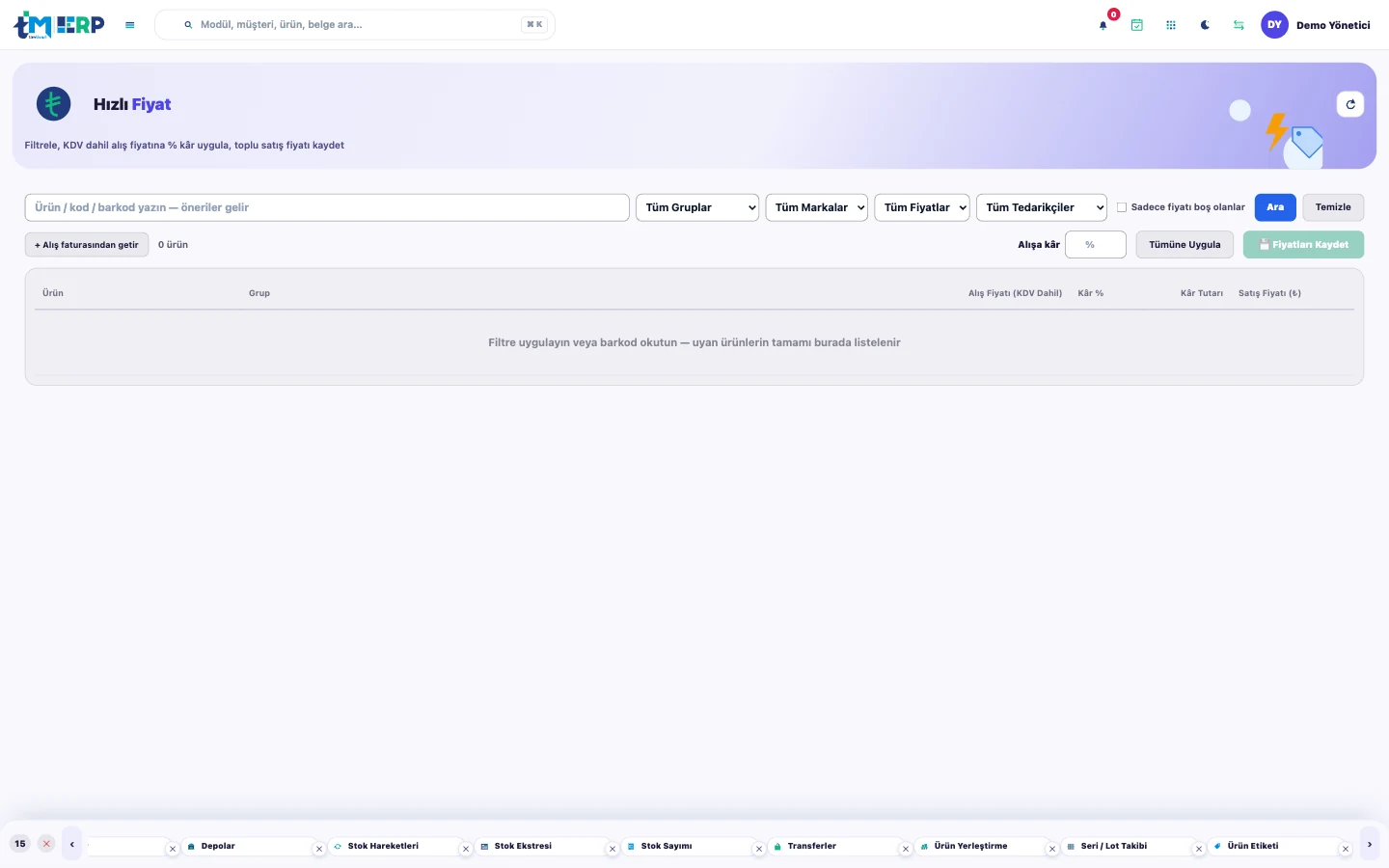Screen dimensions: 1389x868
Task: Open the notifications bell
Action: click(x=1103, y=25)
